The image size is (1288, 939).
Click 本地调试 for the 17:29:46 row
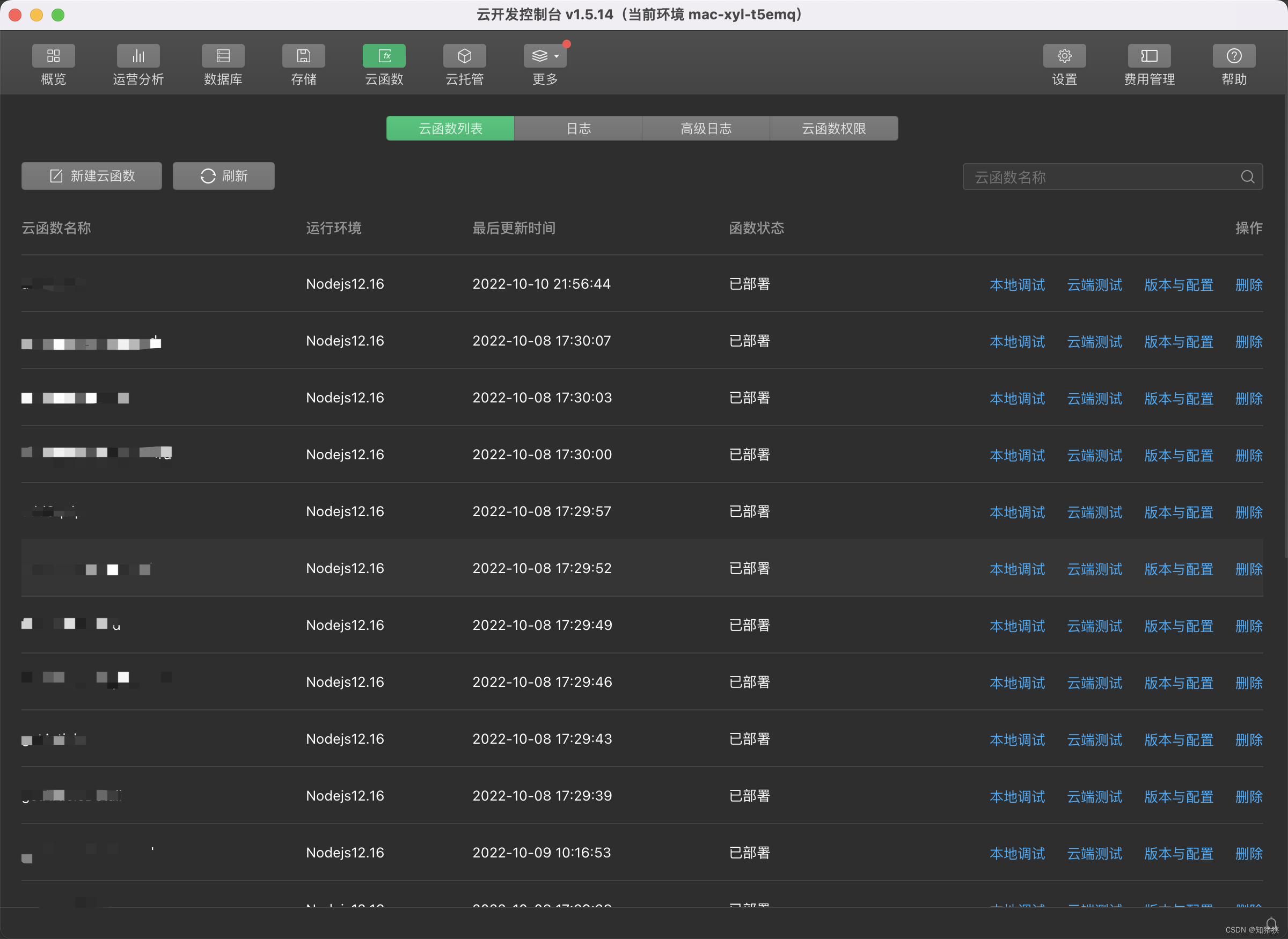click(x=1017, y=683)
